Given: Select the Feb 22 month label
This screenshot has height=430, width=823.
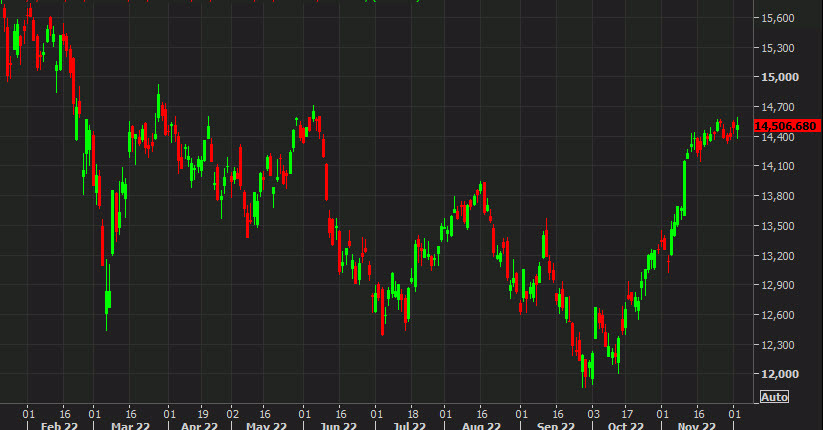Looking at the screenshot, I should [x=59, y=425].
